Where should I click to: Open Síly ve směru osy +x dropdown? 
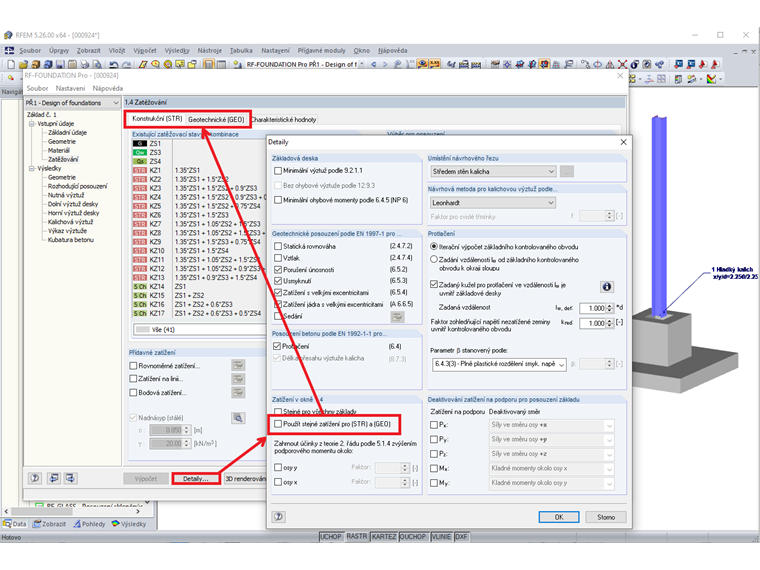click(x=552, y=425)
